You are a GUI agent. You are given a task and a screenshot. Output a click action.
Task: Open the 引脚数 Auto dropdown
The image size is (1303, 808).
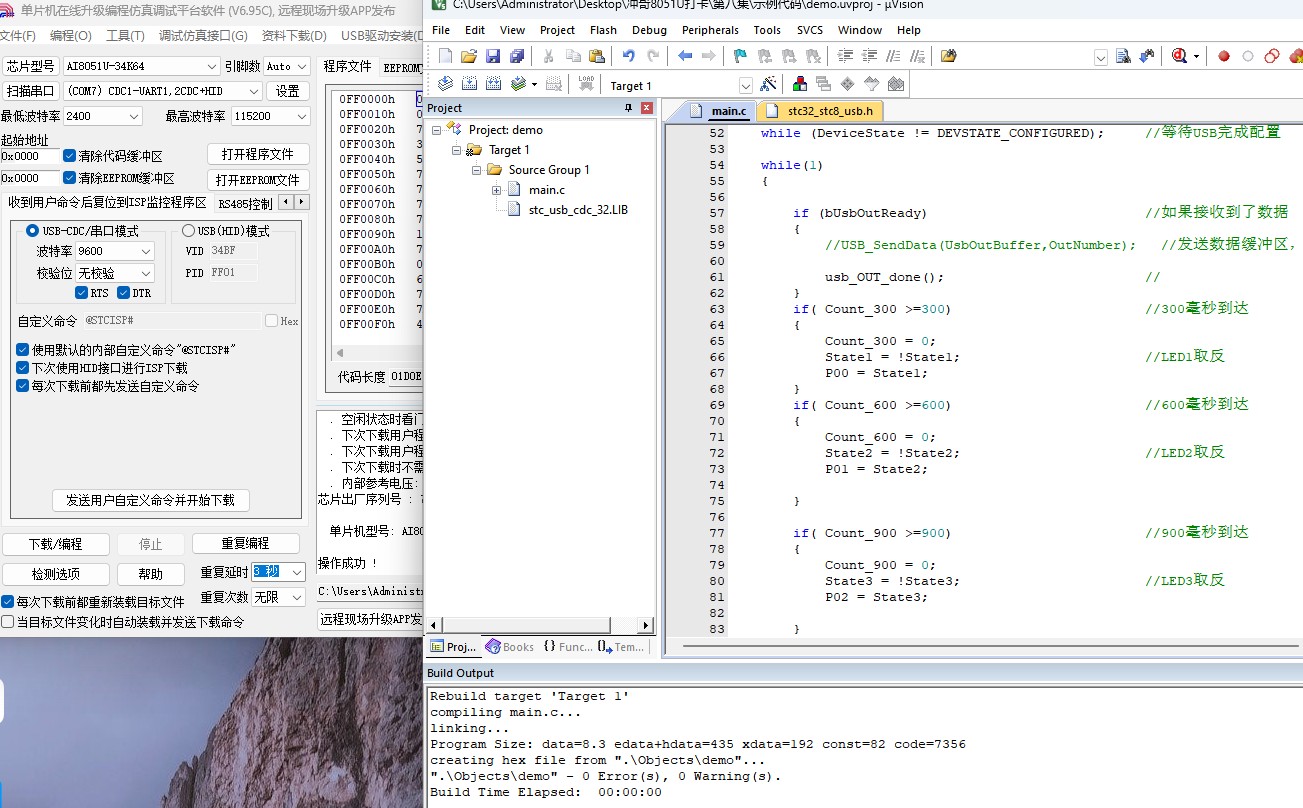[x=289, y=66]
